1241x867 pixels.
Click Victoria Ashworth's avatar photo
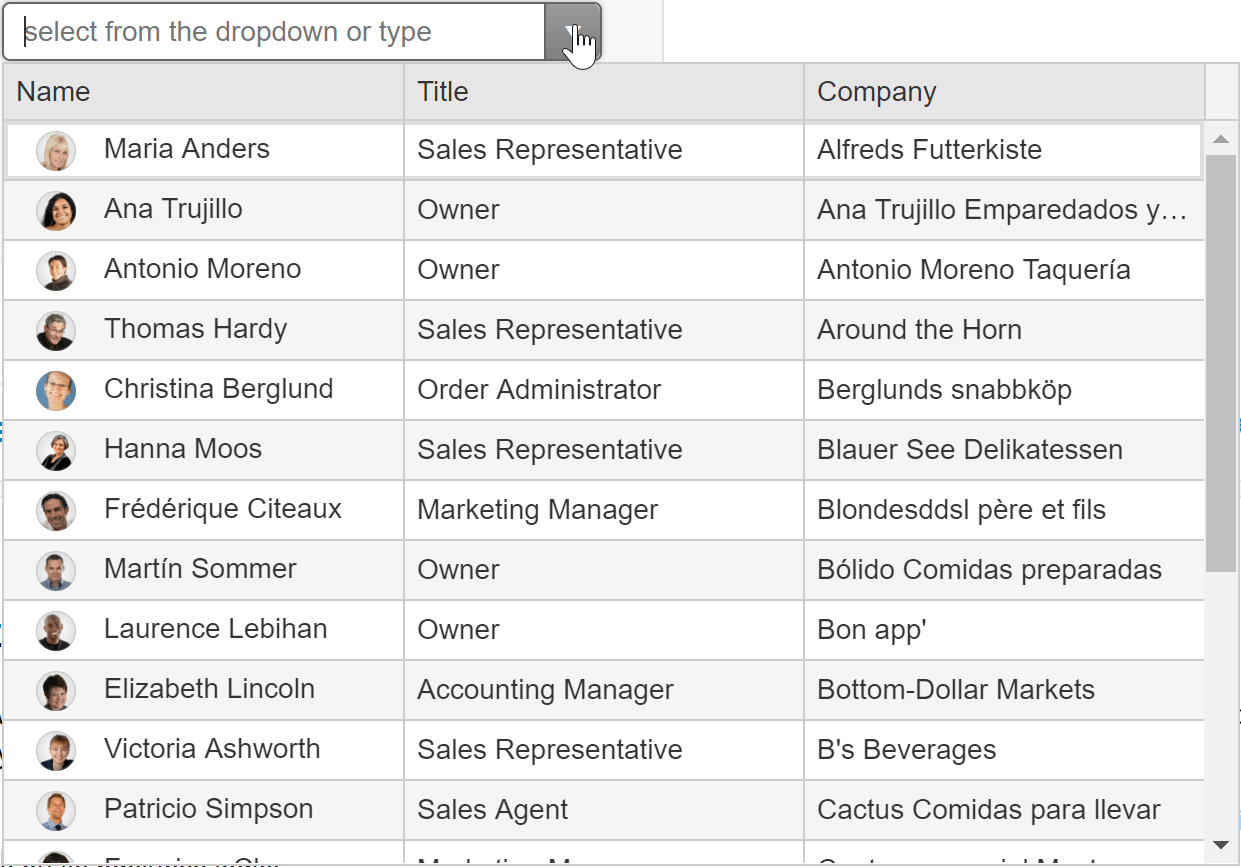tap(56, 751)
